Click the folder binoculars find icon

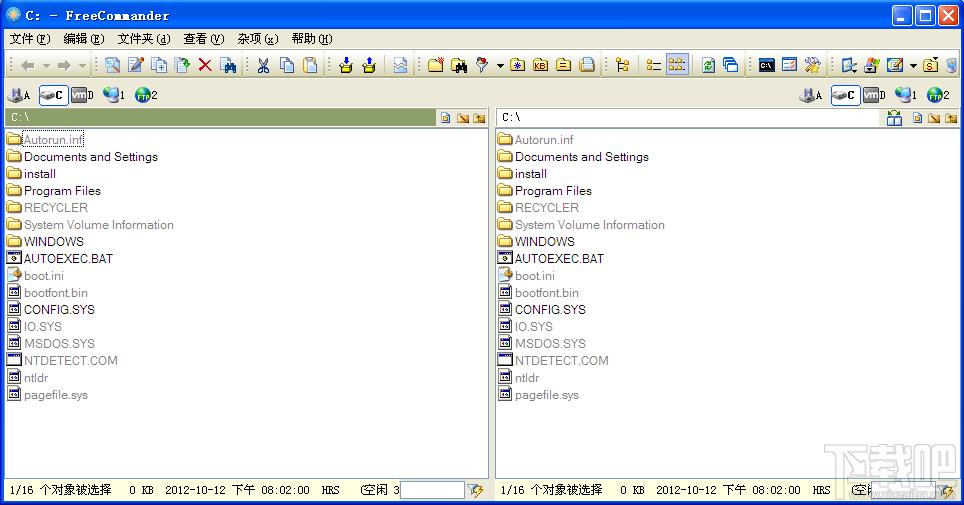coord(459,65)
